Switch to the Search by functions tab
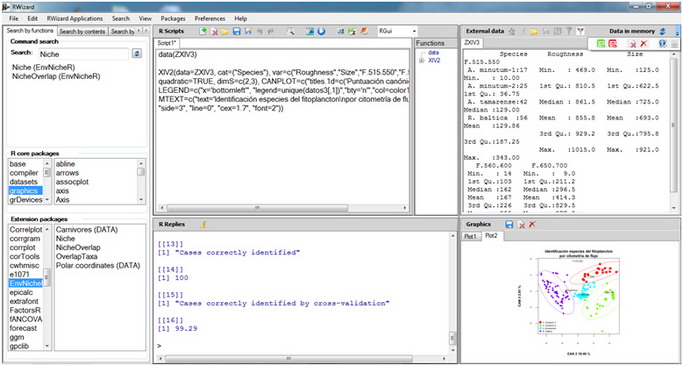This screenshot has width=683, height=366. 30,31
